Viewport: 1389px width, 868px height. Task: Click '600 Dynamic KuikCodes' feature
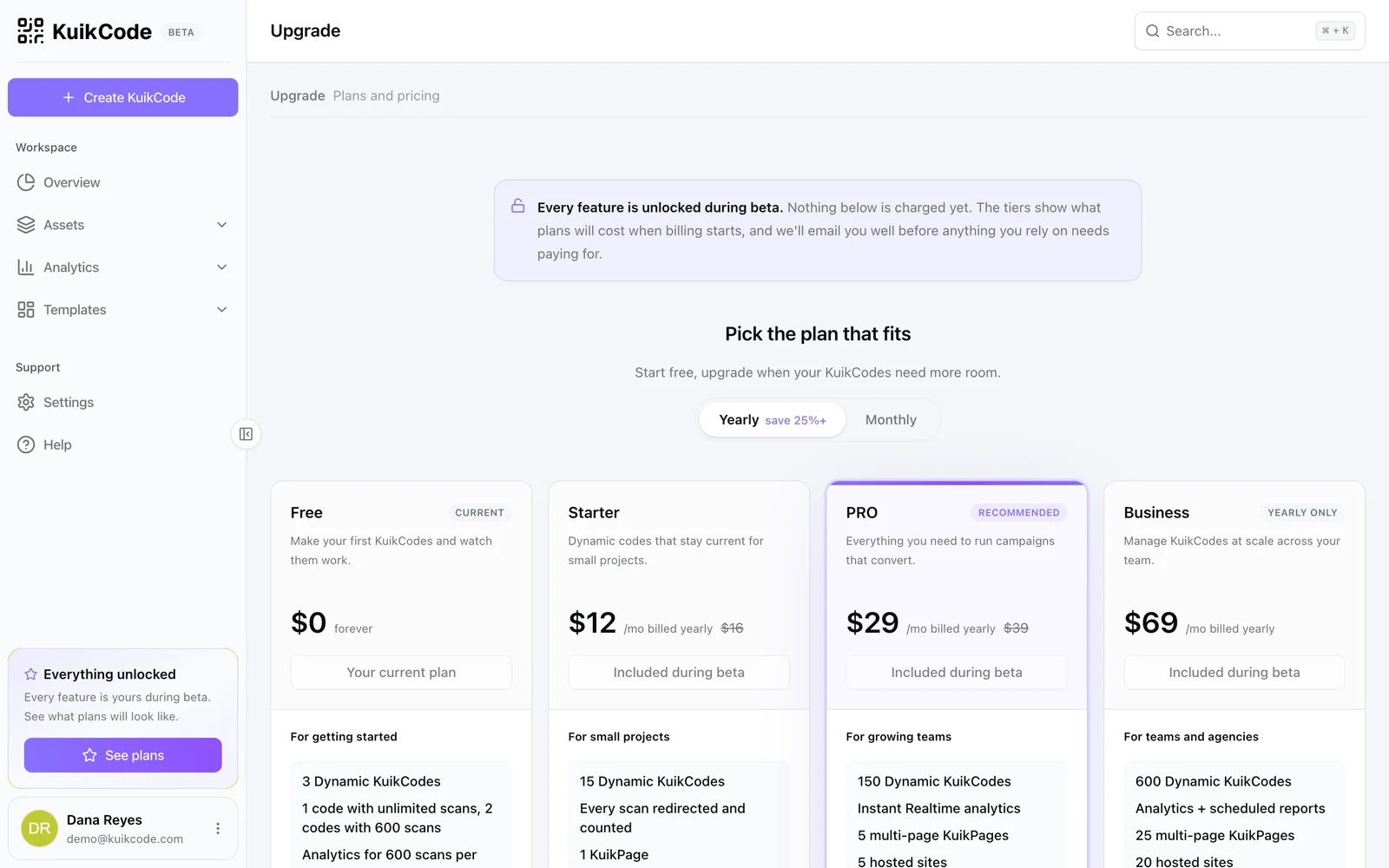click(1214, 781)
